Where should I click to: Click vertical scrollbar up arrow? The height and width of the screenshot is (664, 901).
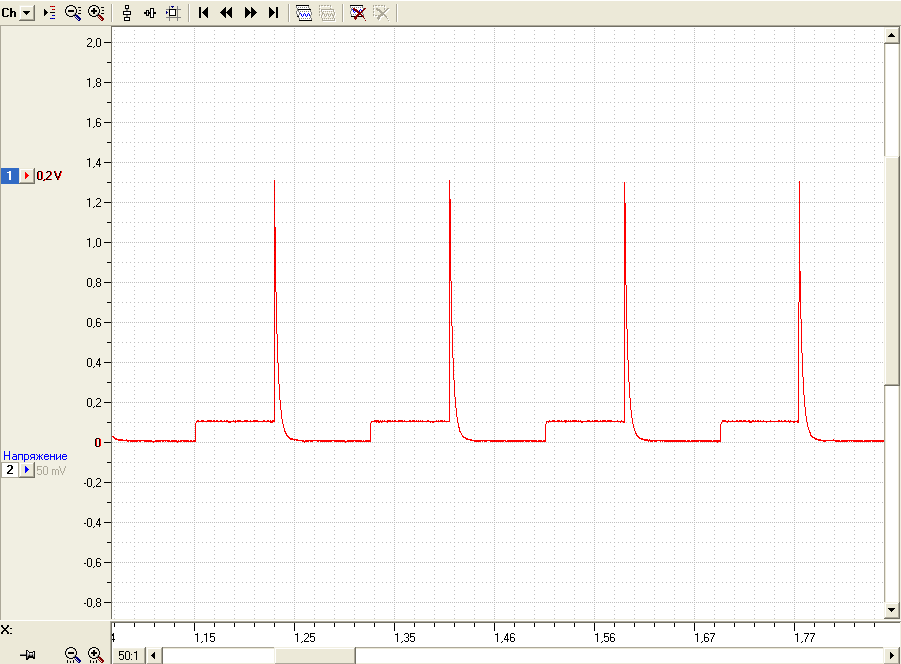(x=892, y=35)
